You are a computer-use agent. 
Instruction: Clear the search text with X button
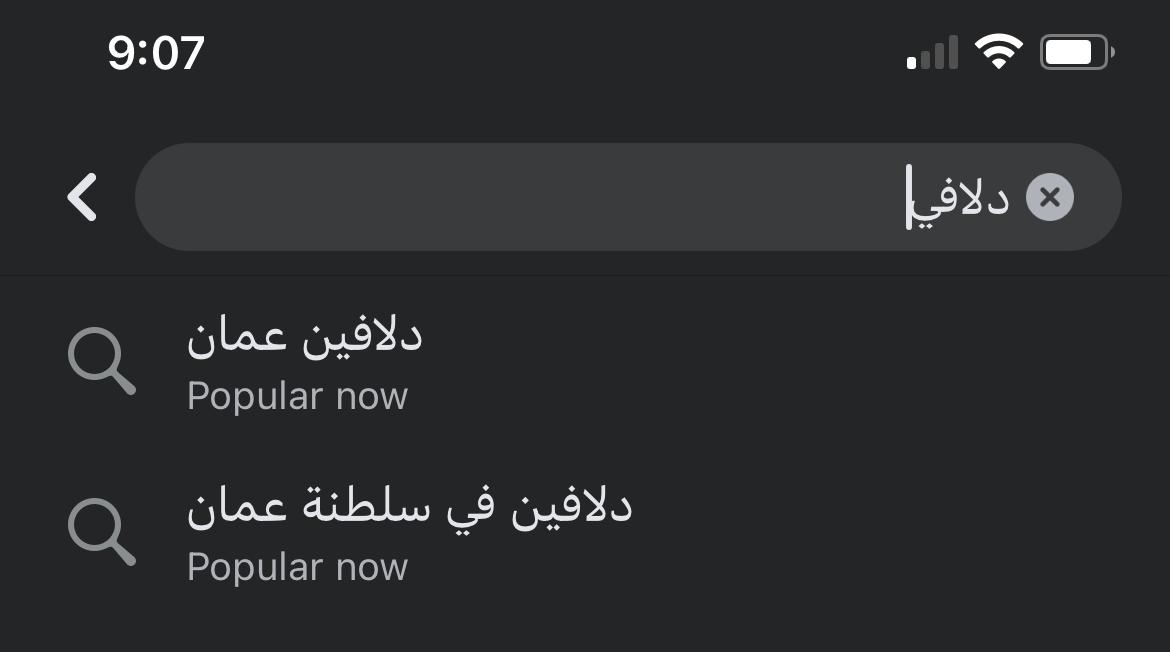1049,197
